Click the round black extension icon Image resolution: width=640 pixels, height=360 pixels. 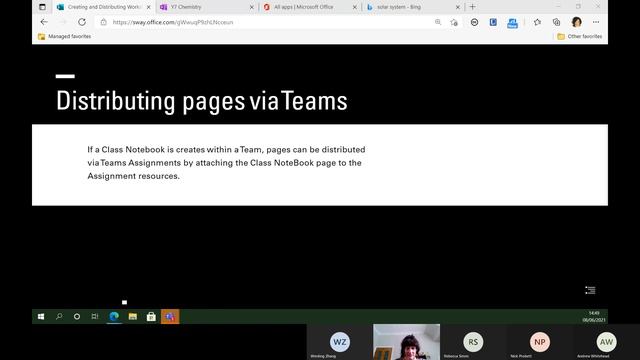(474, 22)
